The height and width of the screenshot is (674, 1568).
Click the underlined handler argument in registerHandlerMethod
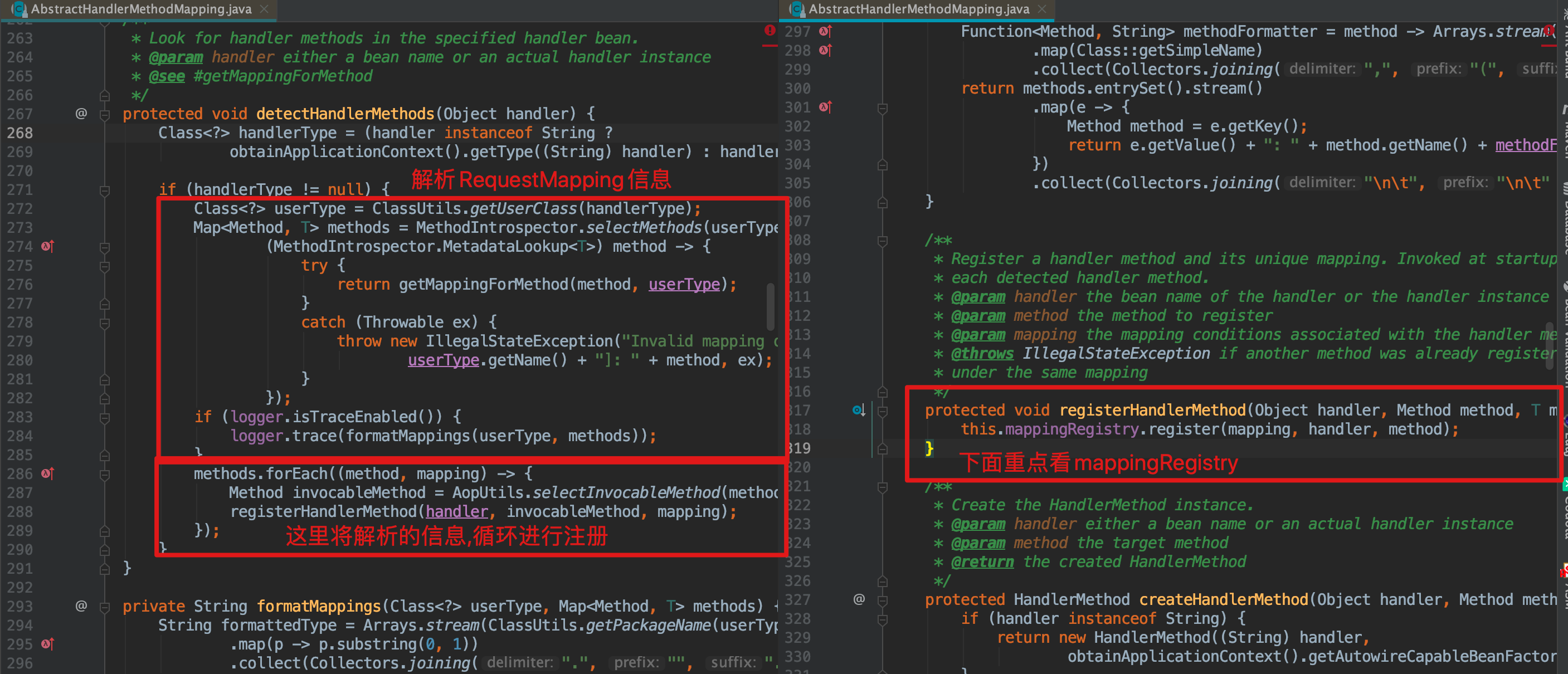point(456,511)
